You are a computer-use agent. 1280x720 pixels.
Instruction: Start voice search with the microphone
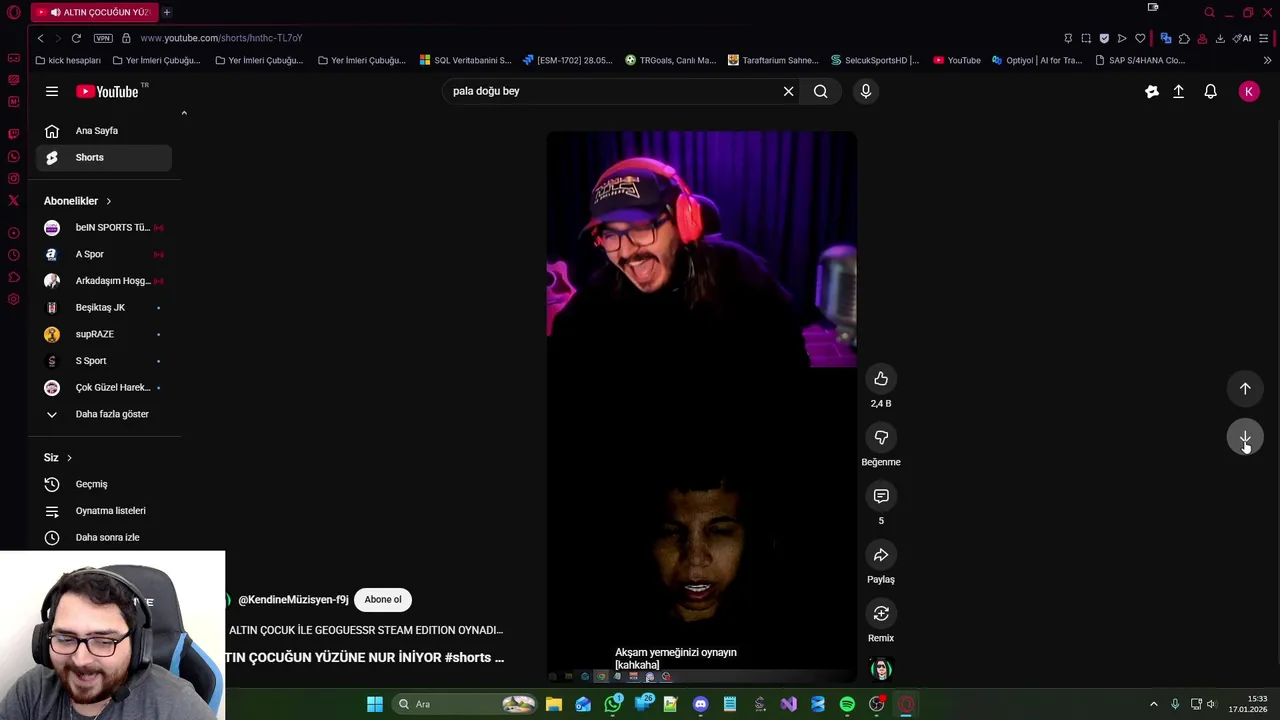(x=866, y=91)
